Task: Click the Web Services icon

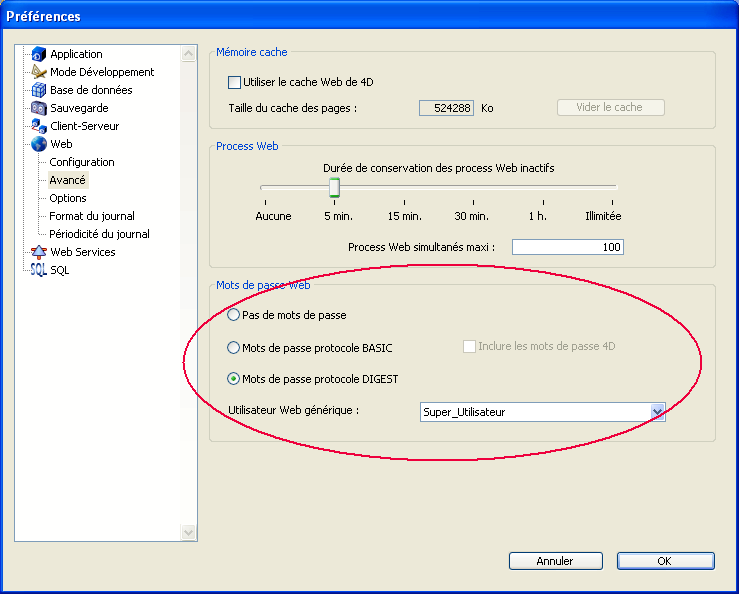Action: pos(39,252)
